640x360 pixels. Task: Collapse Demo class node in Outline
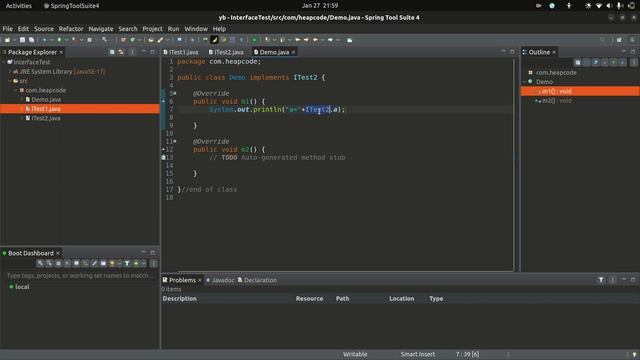point(525,82)
